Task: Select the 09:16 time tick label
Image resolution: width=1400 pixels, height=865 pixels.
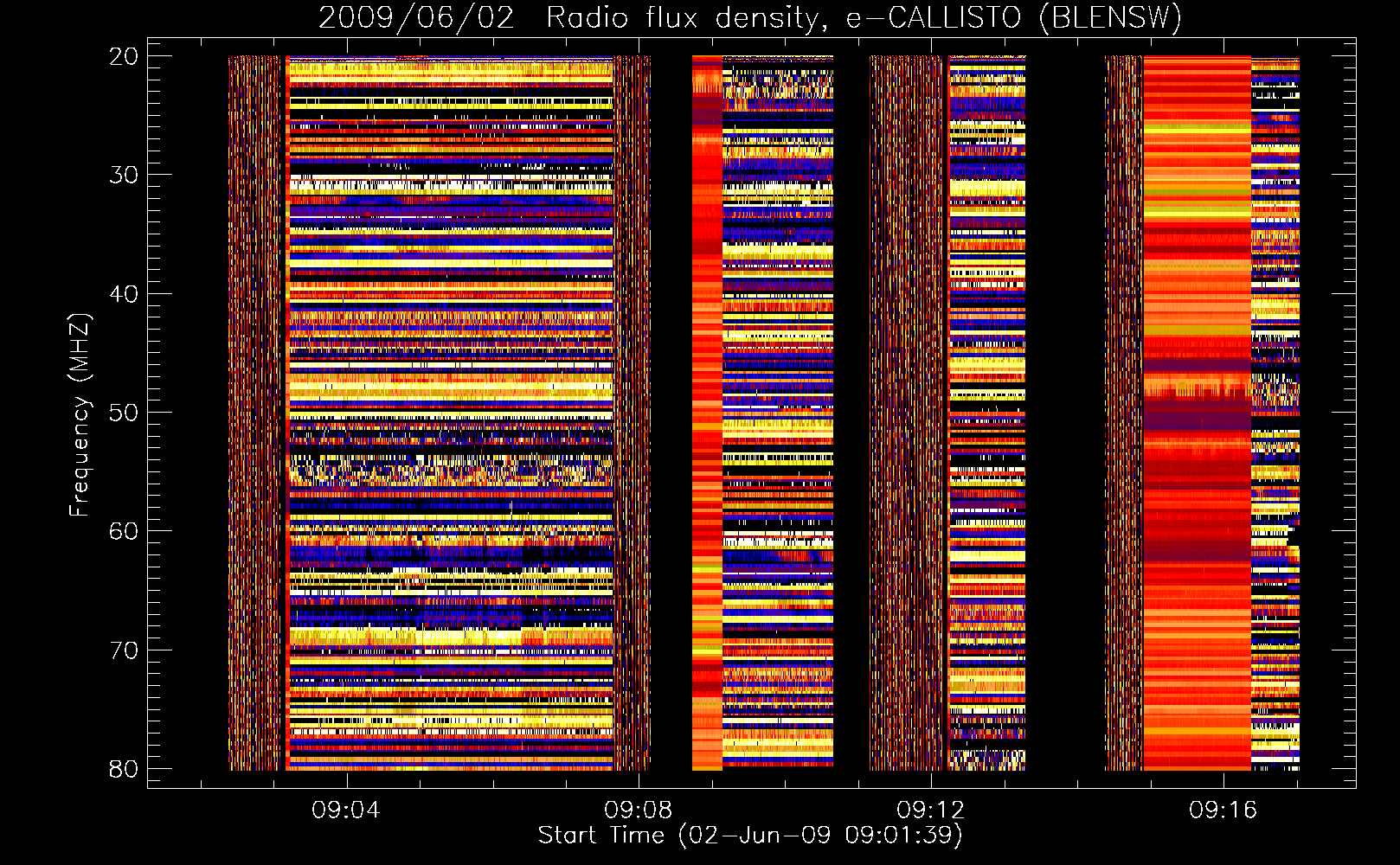Action: click(x=1223, y=811)
